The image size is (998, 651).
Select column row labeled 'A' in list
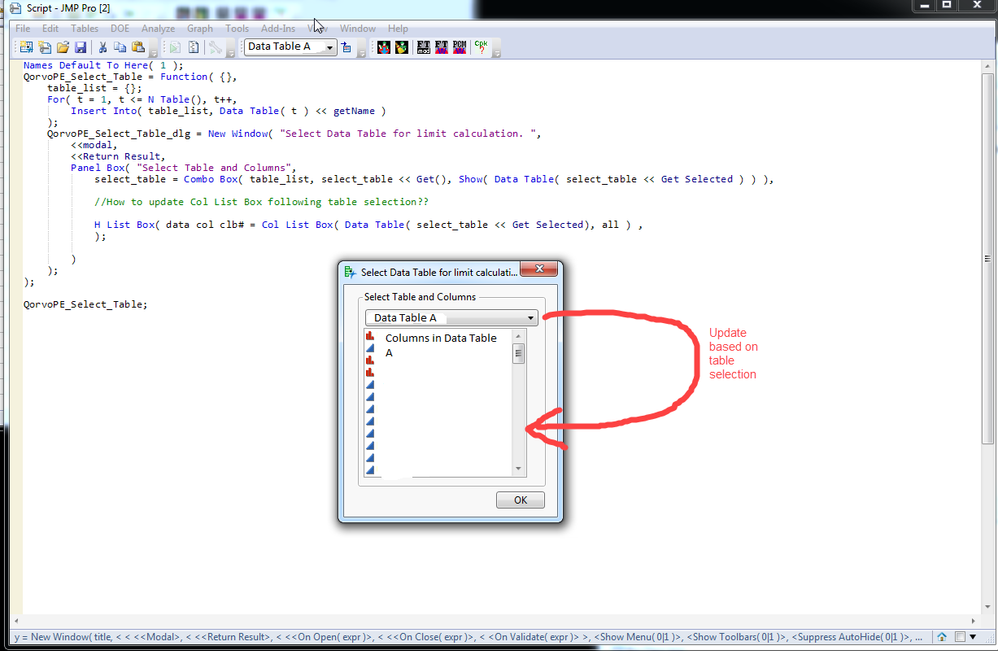click(x=389, y=353)
